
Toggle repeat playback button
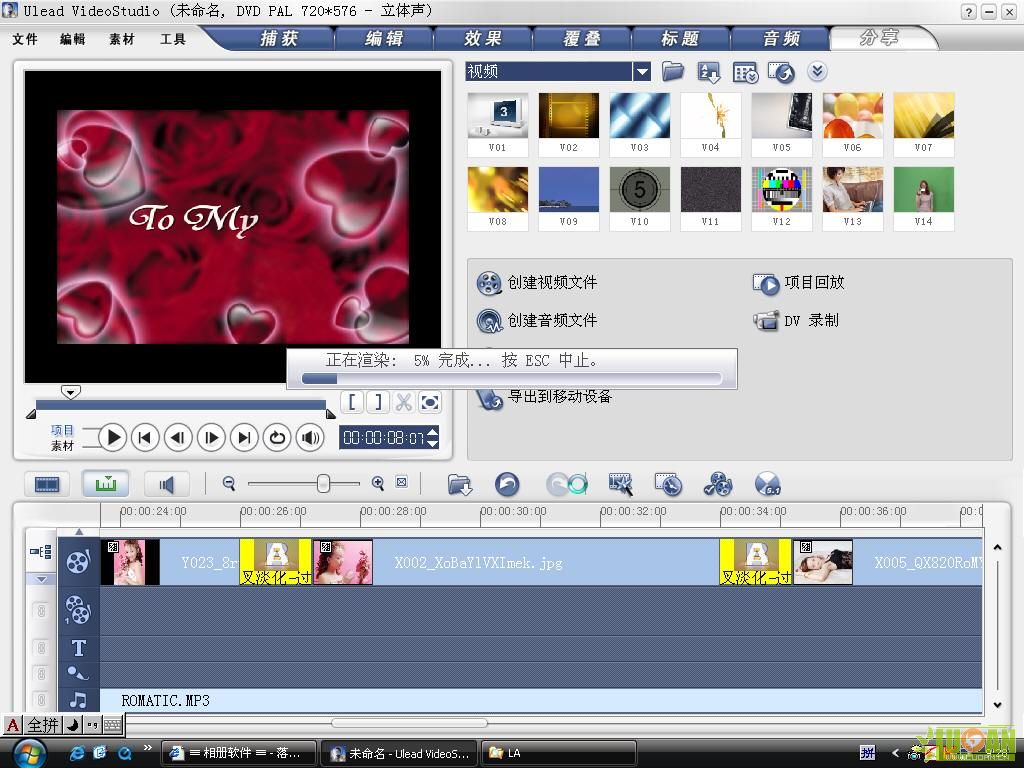click(x=277, y=437)
